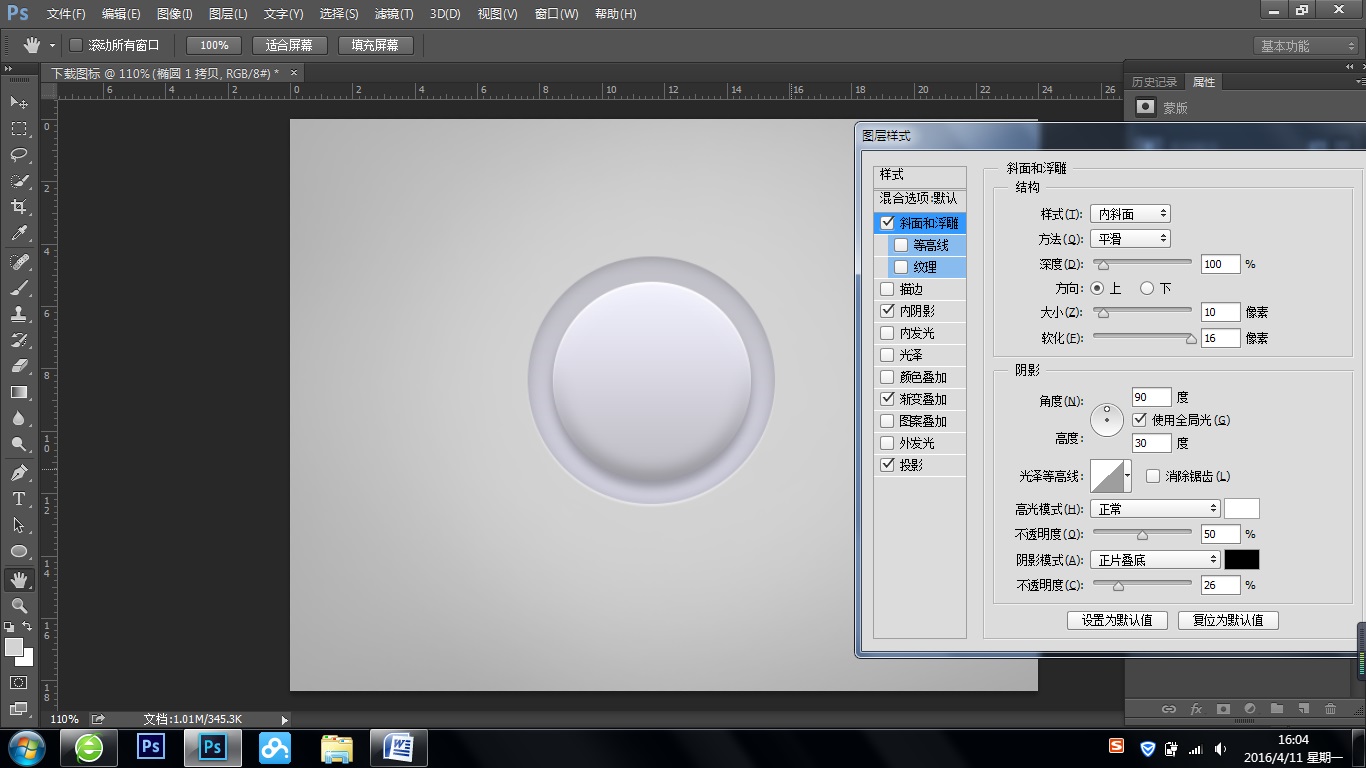Select the Blur tool

pyautogui.click(x=19, y=418)
